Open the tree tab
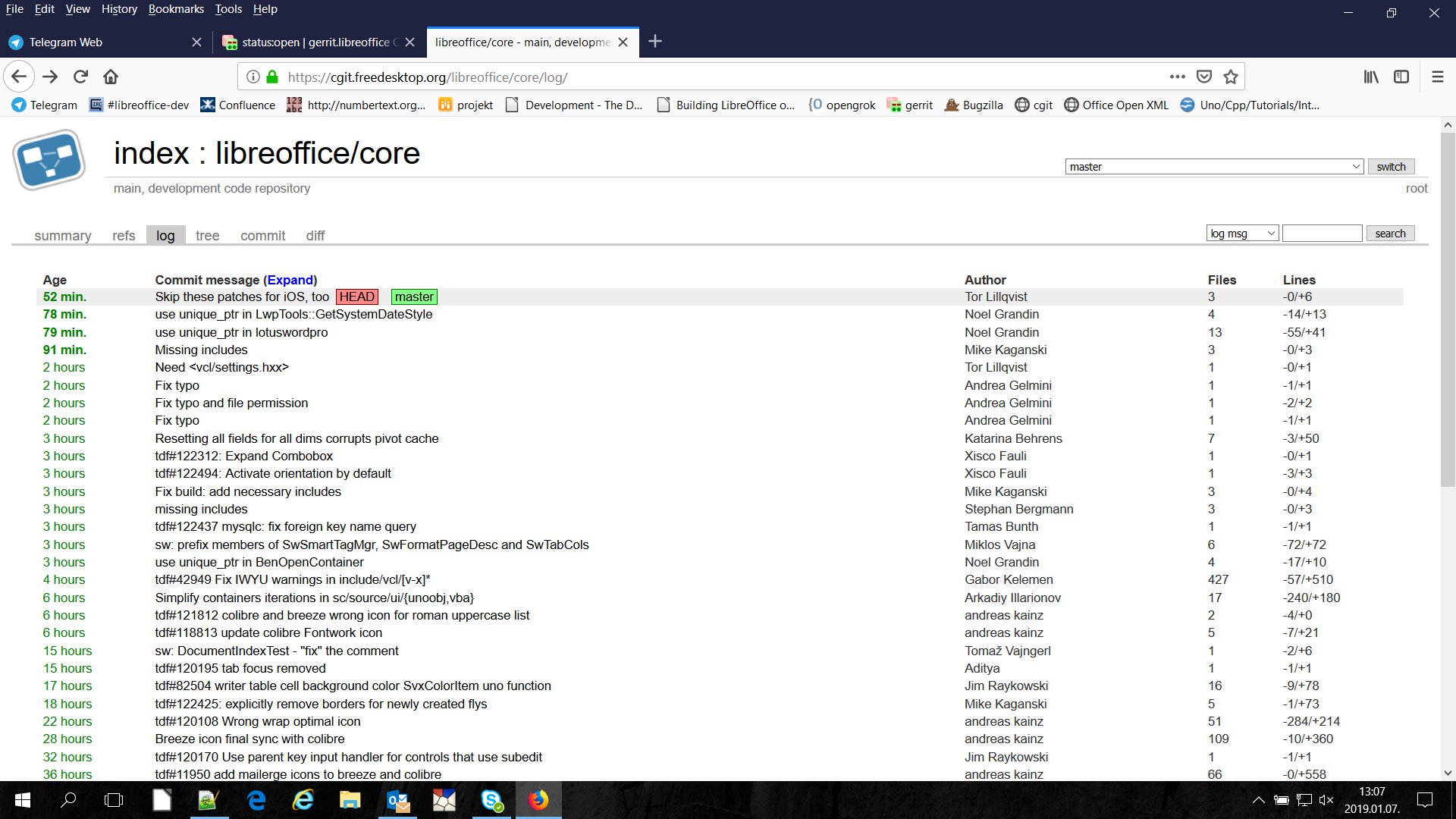Screen dimensions: 1456x819 point(207,236)
